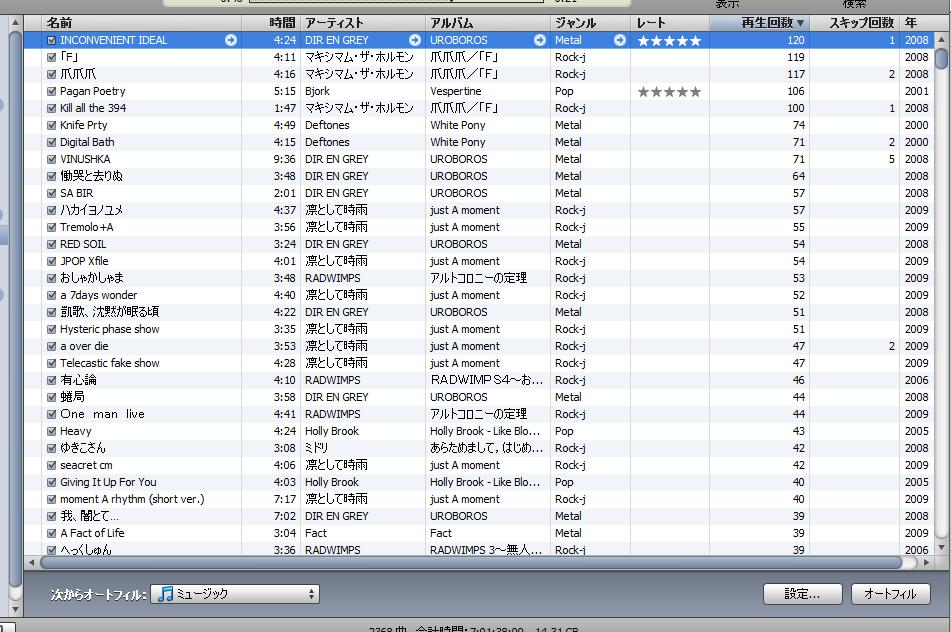
Task: Click play count 74 of Knife Prty
Action: point(799,126)
